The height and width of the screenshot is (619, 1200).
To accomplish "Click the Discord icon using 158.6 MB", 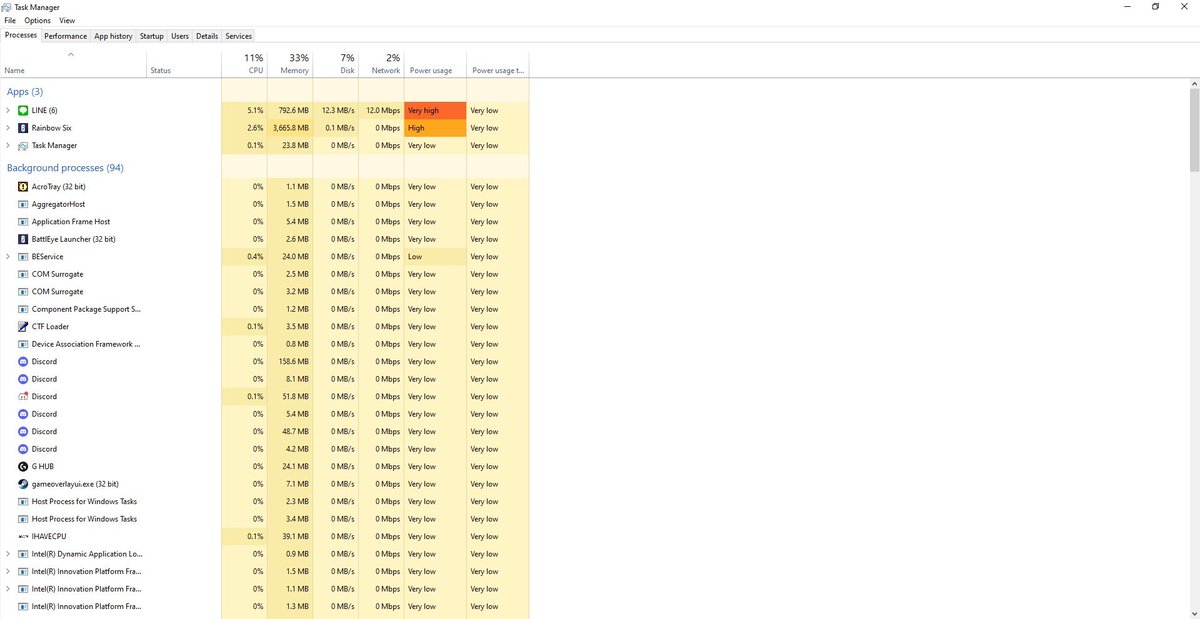I will point(23,362).
